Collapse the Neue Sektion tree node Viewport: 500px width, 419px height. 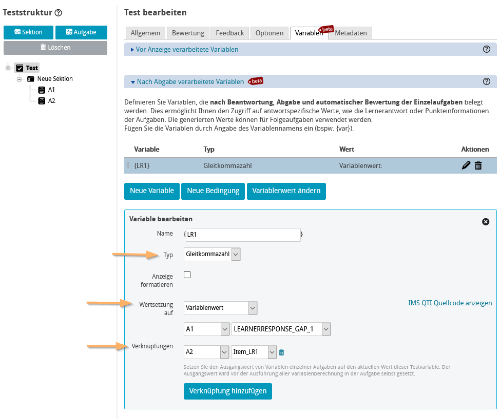(19, 79)
